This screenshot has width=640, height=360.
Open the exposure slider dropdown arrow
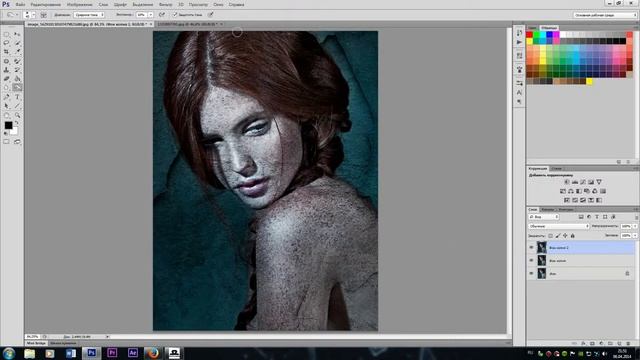coord(151,15)
